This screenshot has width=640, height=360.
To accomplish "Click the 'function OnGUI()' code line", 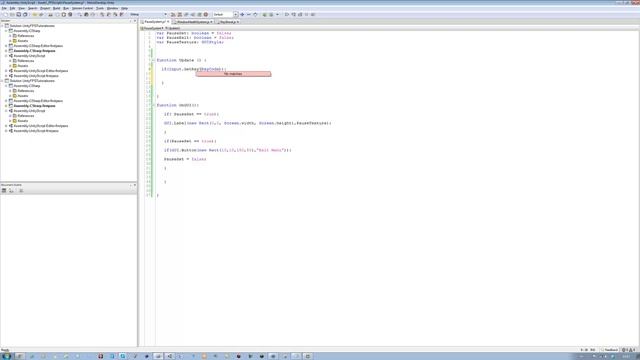I will pos(178,105).
